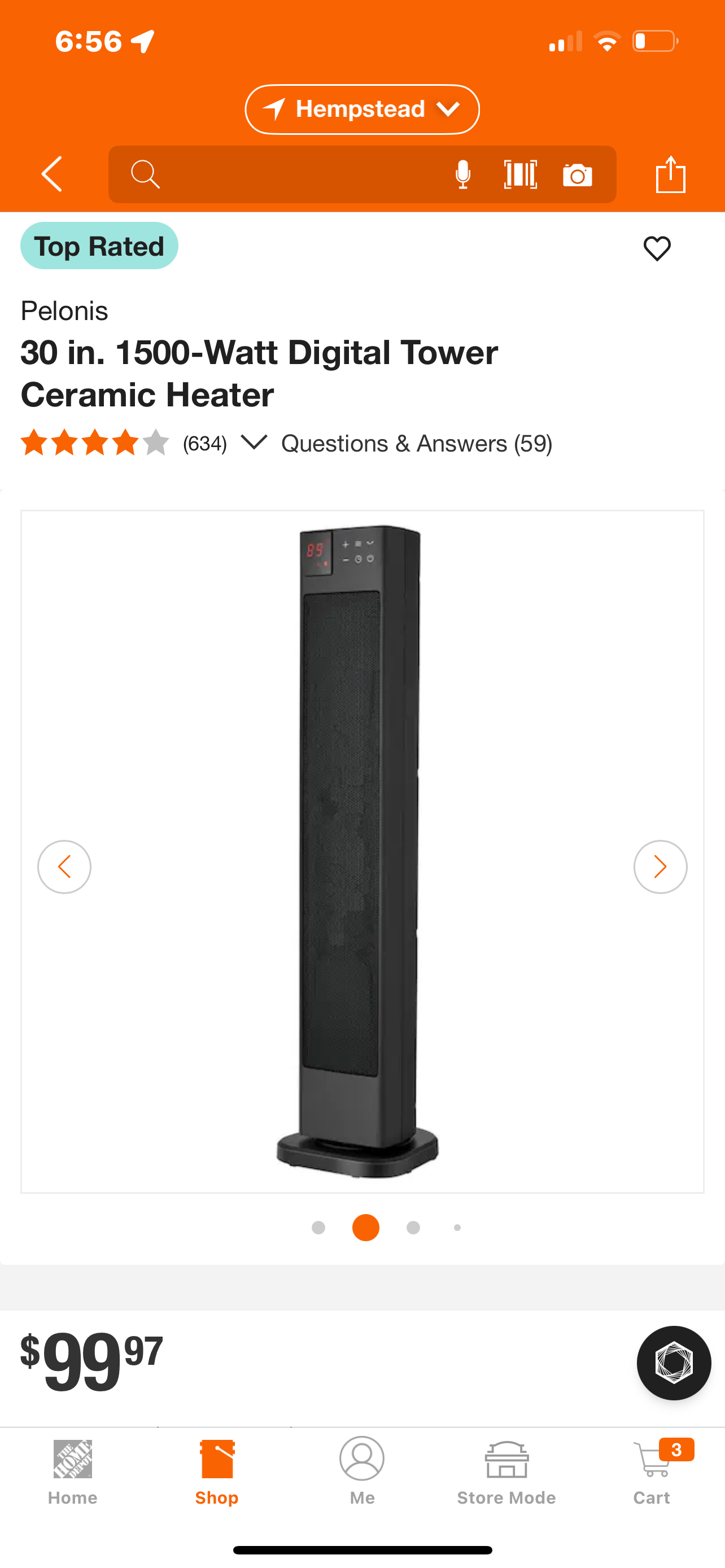The width and height of the screenshot is (725, 1568).
Task: Select the first image carousel dot
Action: tap(318, 1228)
